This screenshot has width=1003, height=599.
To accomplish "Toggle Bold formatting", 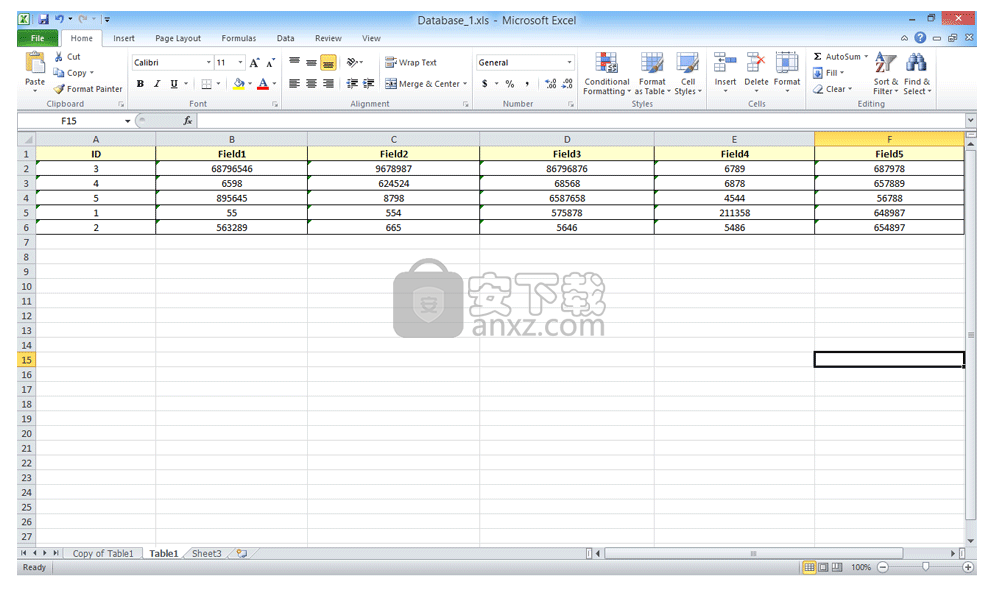I will (140, 84).
